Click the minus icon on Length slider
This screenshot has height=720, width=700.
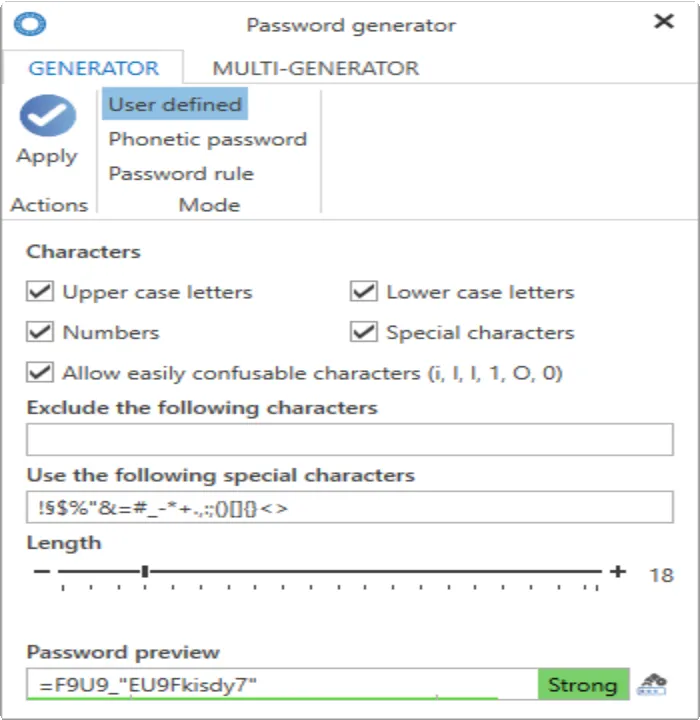click(42, 571)
